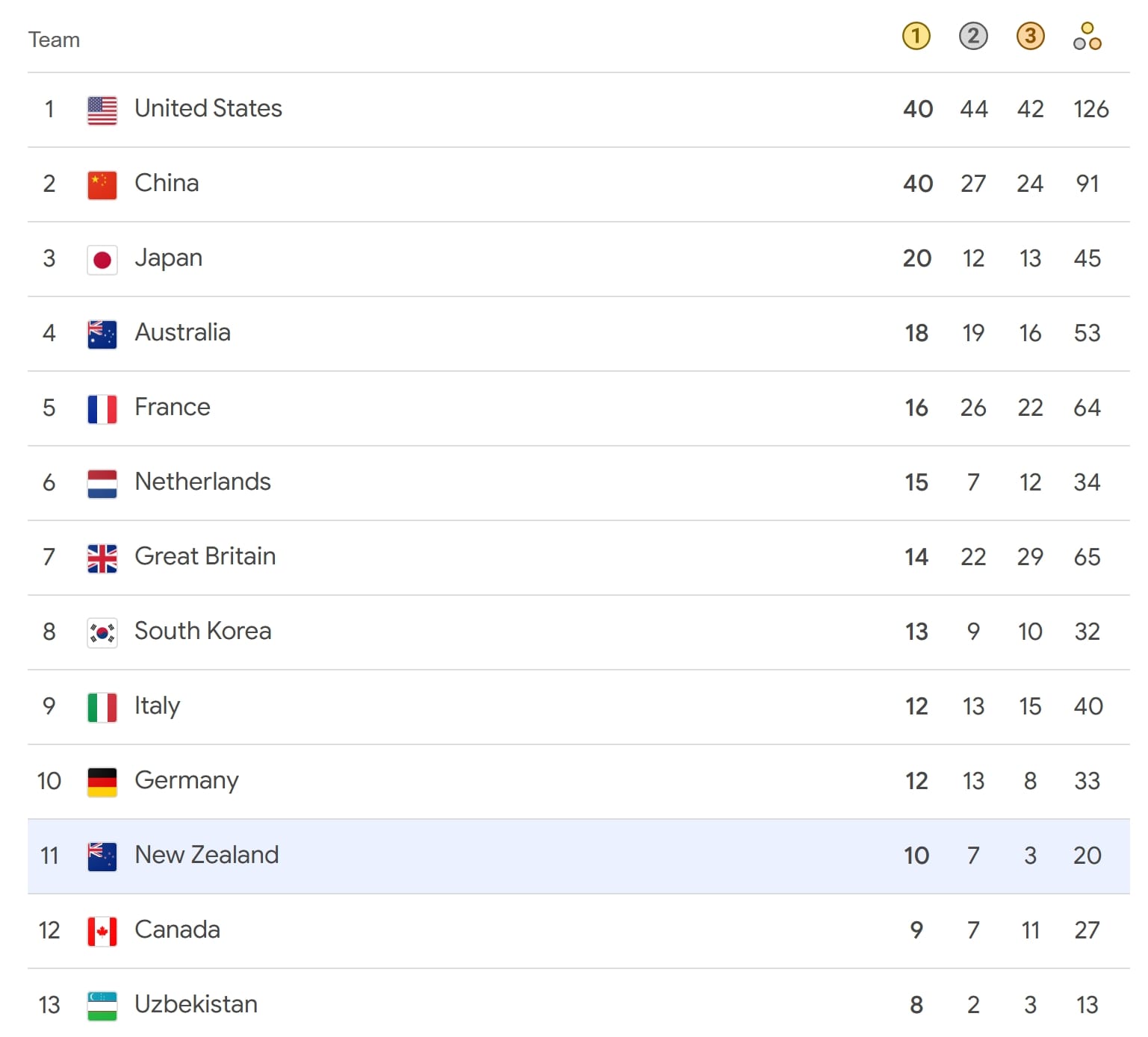Click the Great Britain flag icon
This screenshot has width=1148, height=1037.
pyautogui.click(x=102, y=558)
